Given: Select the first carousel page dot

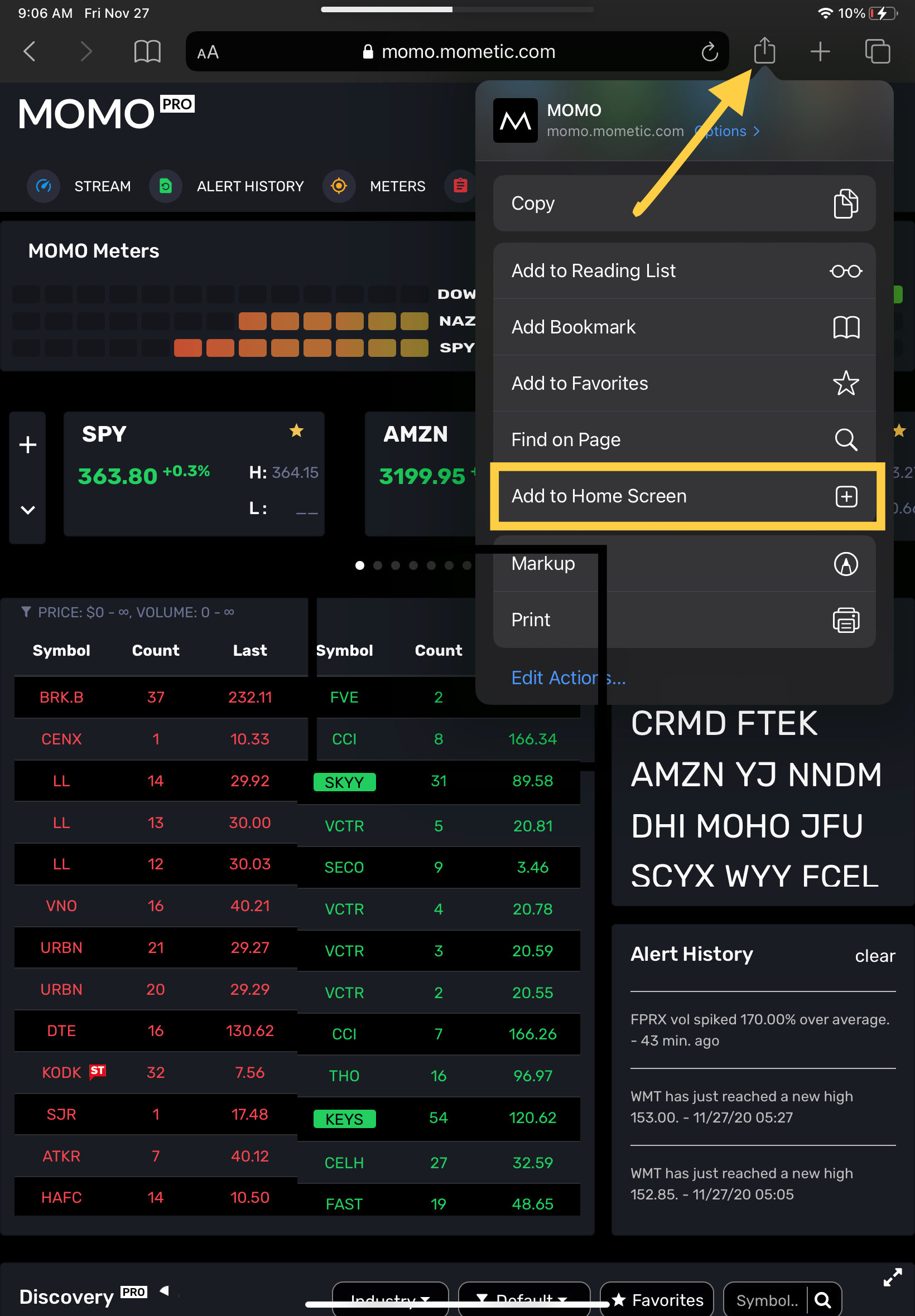Looking at the screenshot, I should tap(360, 565).
